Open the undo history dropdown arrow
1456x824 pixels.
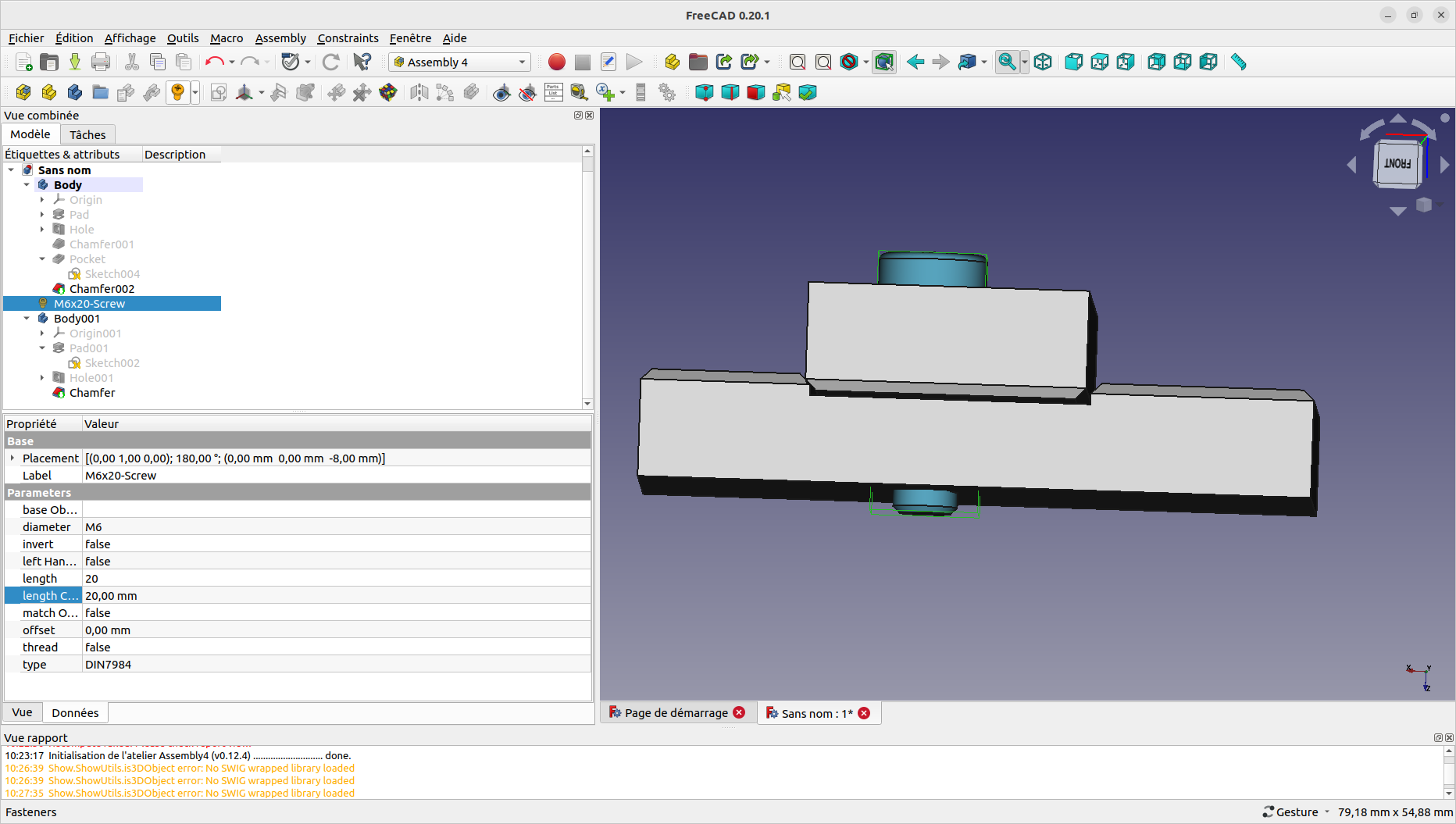coord(232,62)
